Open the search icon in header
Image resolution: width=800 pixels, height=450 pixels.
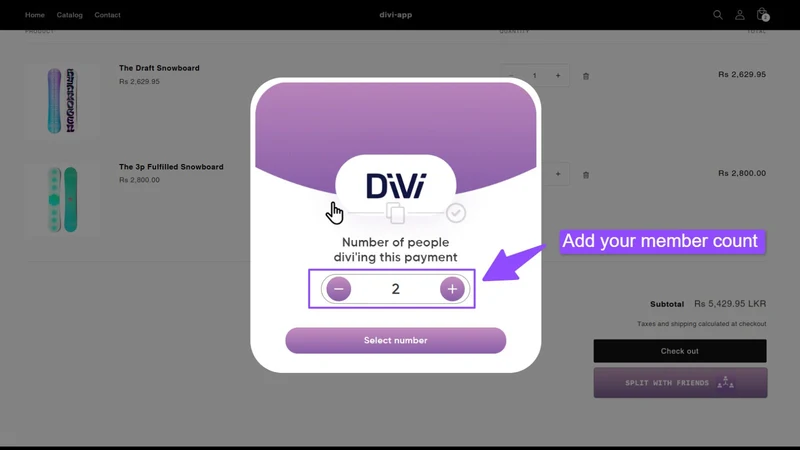(717, 15)
